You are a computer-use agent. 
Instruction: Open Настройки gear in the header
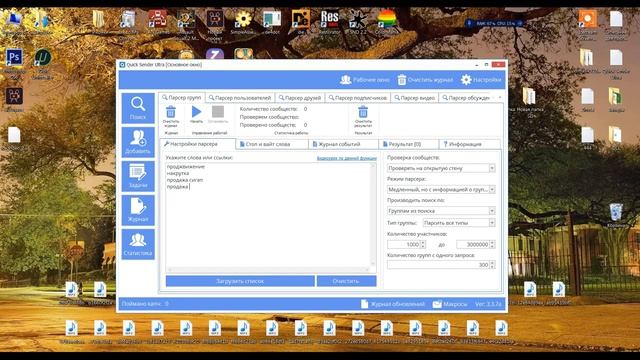tap(481, 80)
